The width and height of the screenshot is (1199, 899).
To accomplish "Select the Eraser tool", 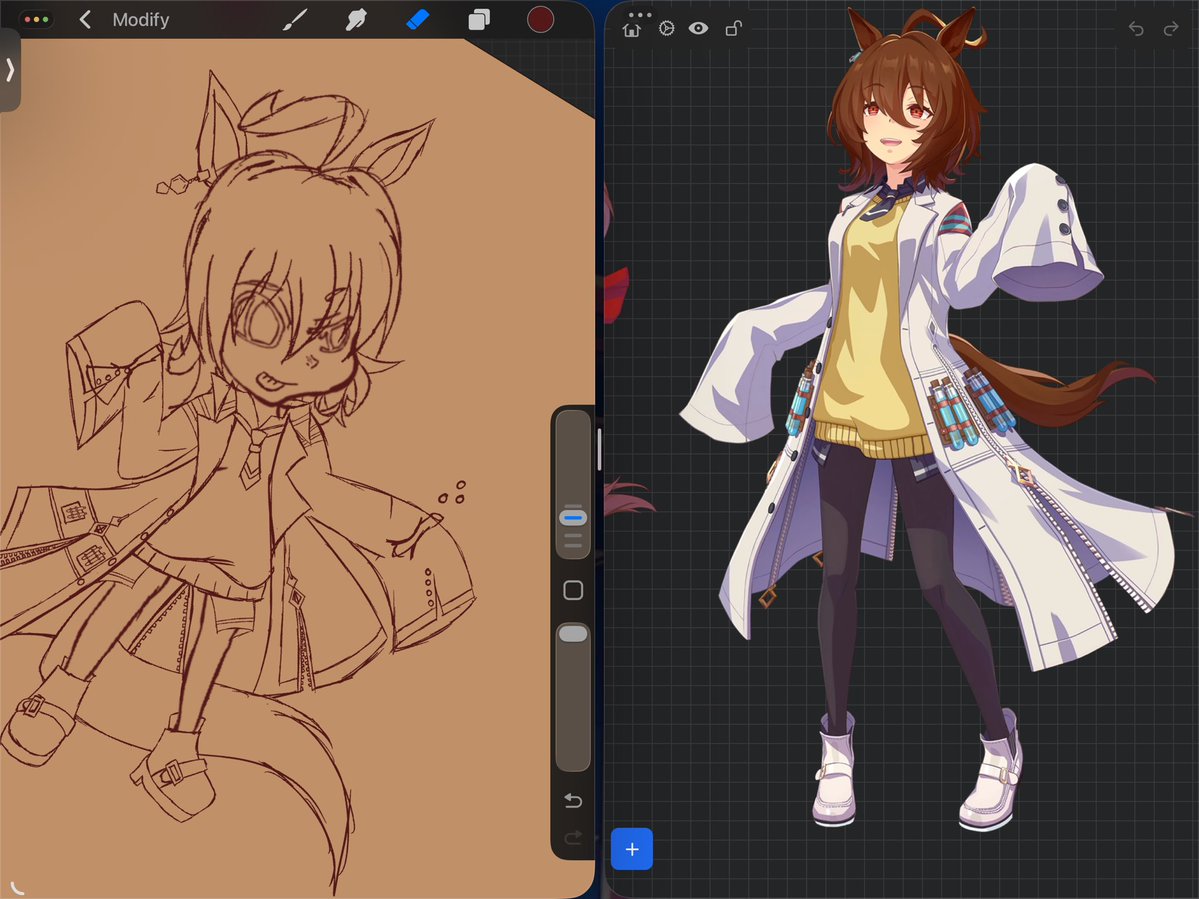I will [417, 20].
